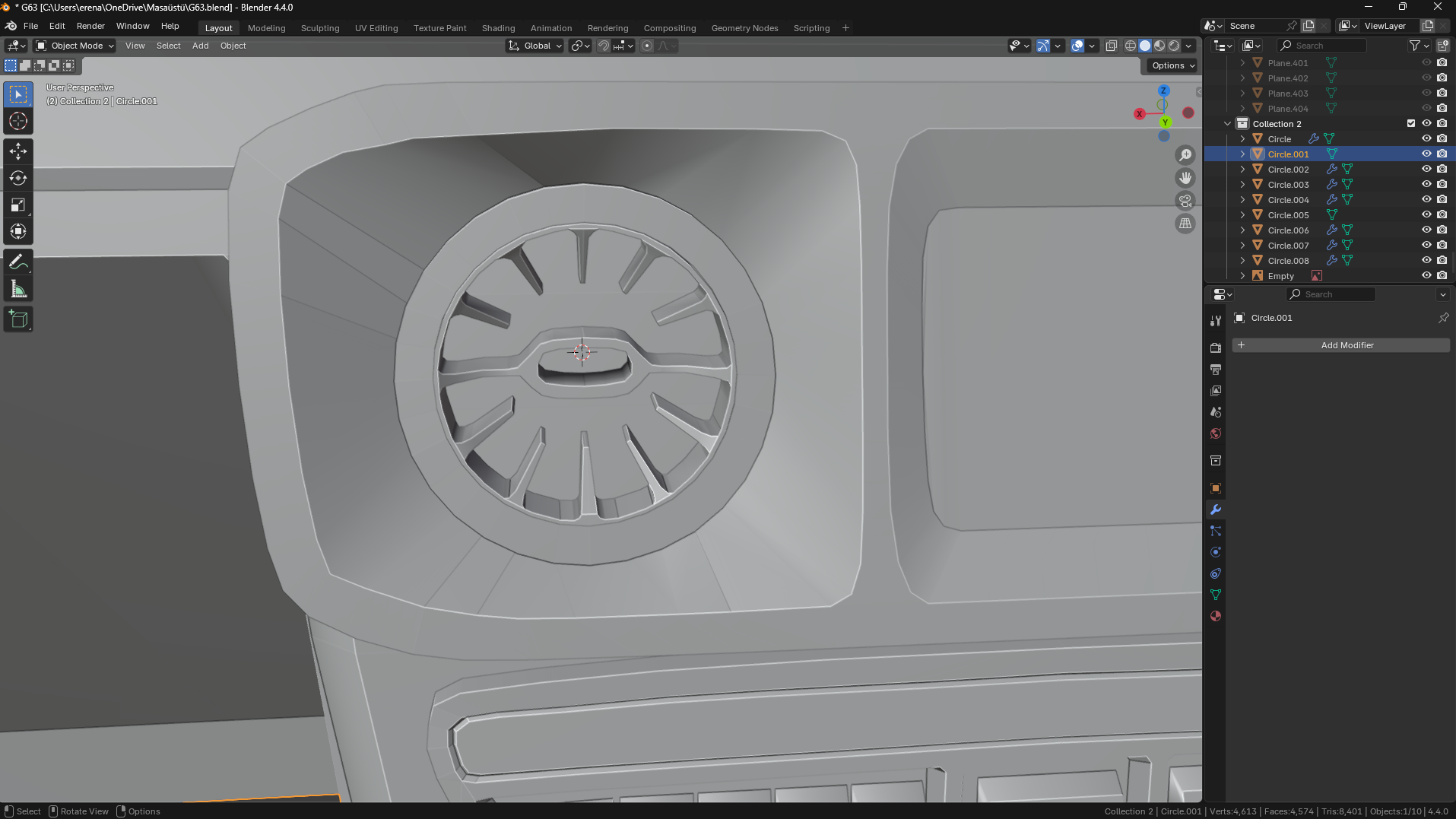Expand the Empty object row
Image resolution: width=1456 pixels, height=819 pixels.
[x=1242, y=275]
